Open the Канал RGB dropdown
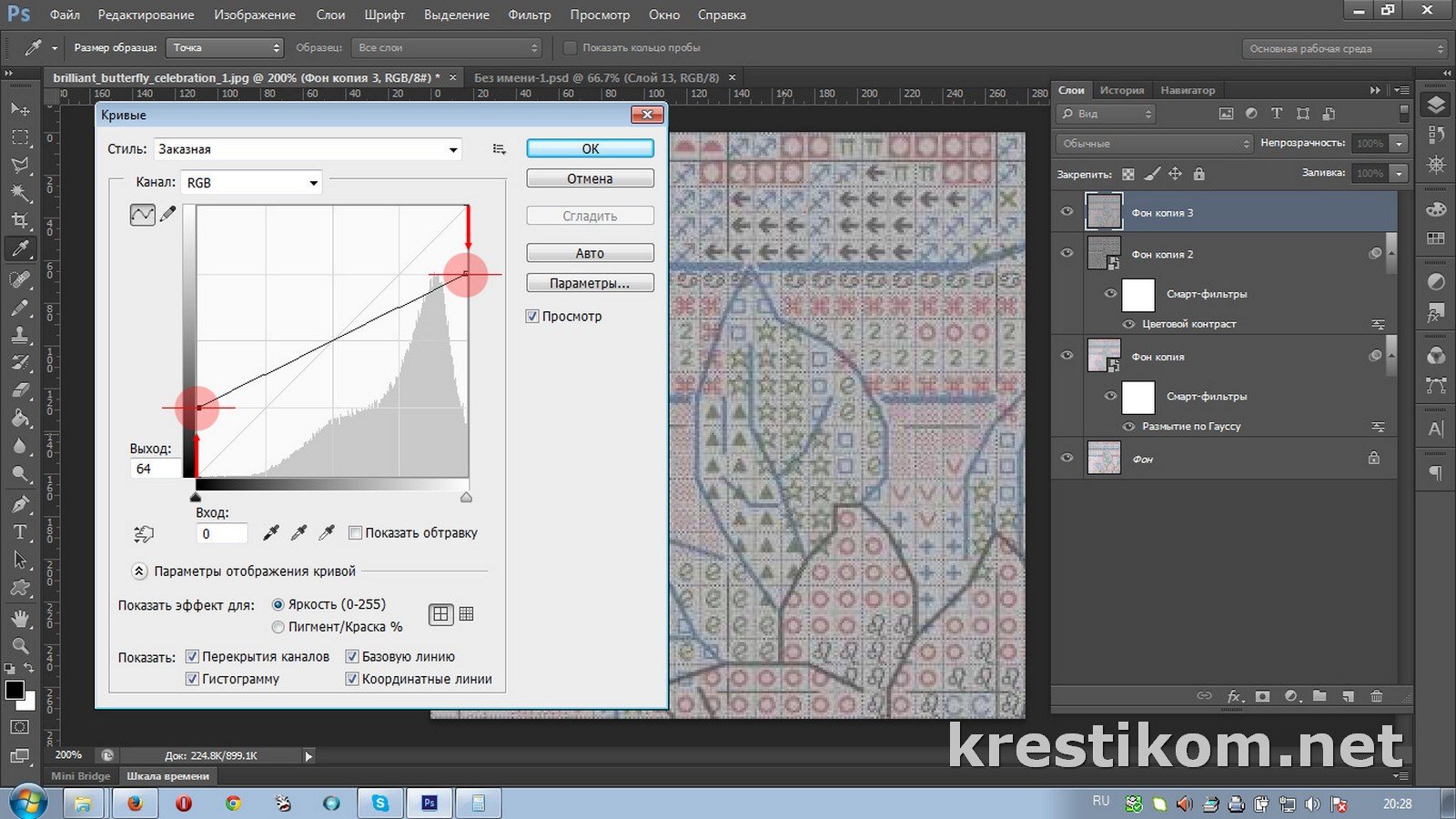Screen dimensions: 1456x819 coord(252,183)
